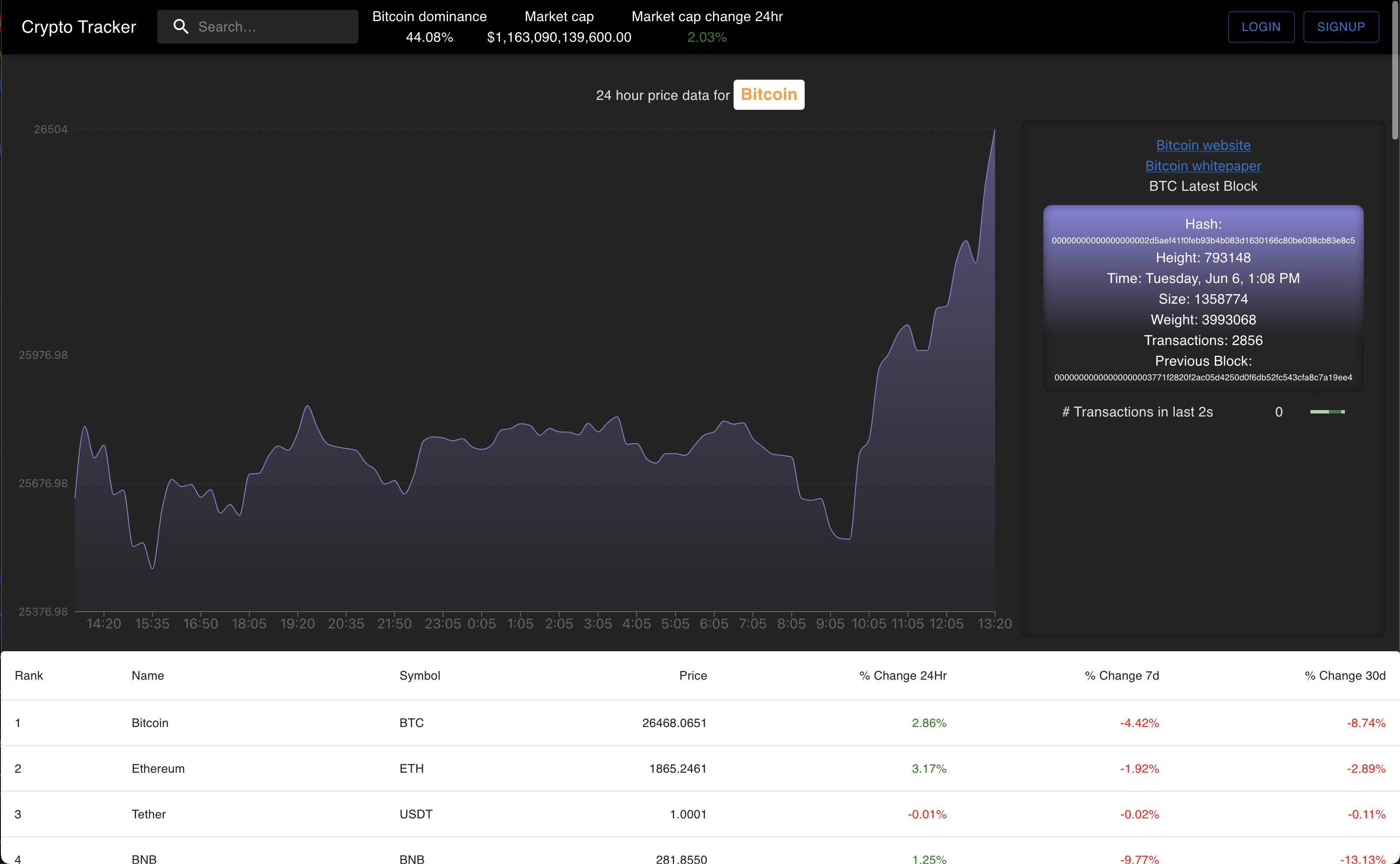The image size is (1400, 864).
Task: Click Ethereum 24Hr change 3.17%
Action: tap(929, 768)
